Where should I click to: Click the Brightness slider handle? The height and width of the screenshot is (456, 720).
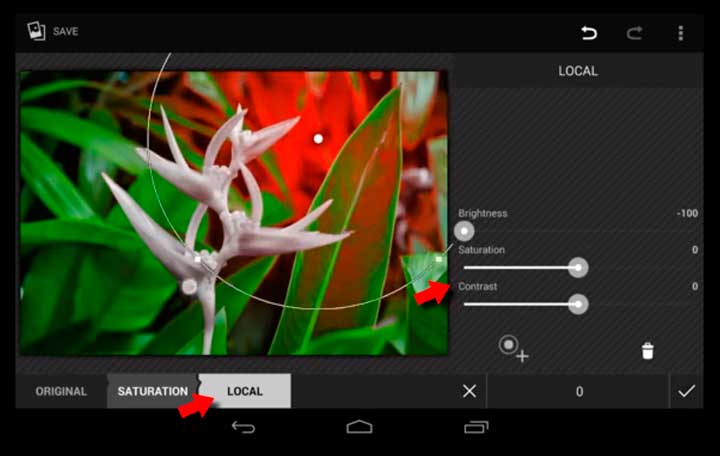(464, 231)
